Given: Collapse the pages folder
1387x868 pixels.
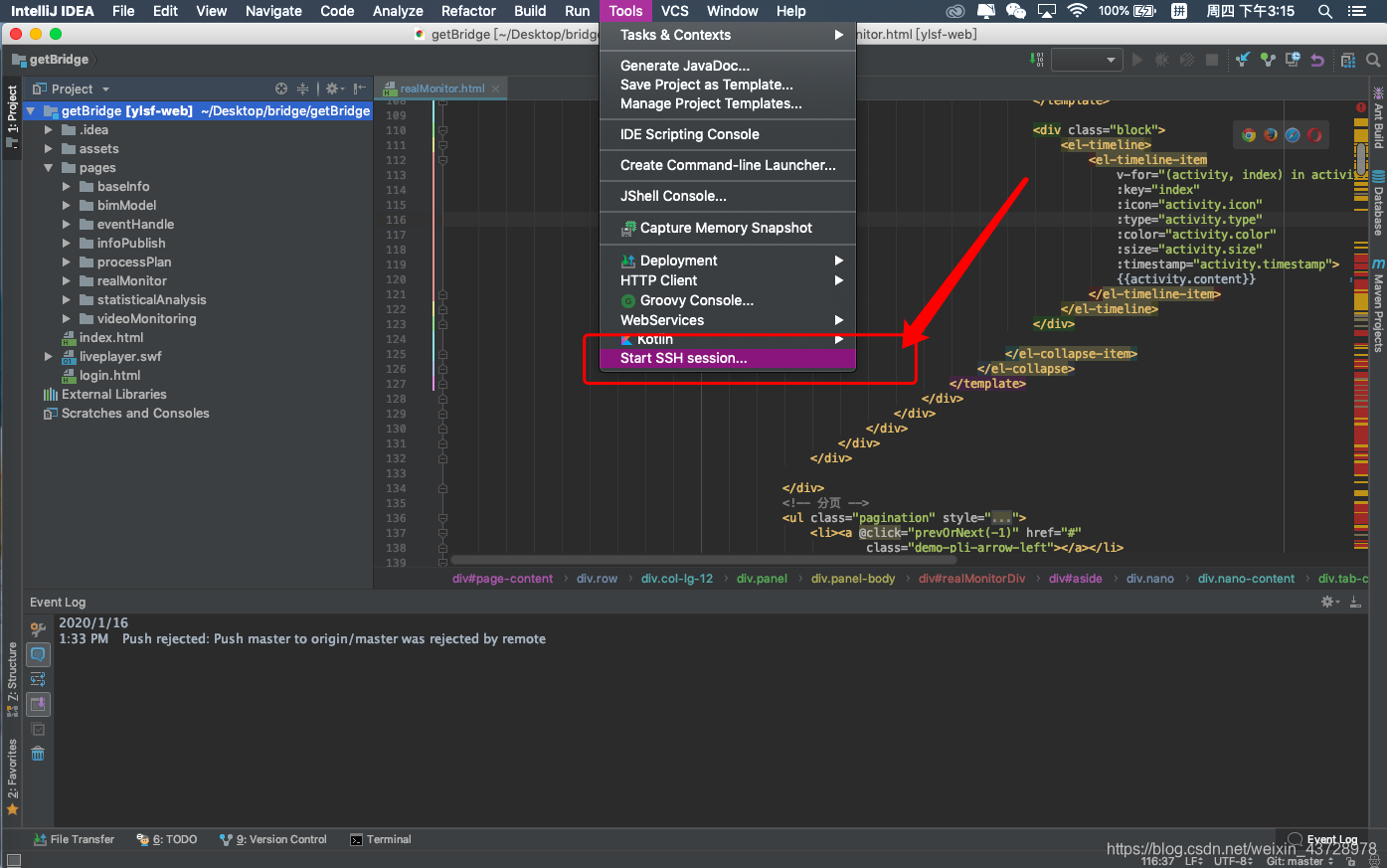Looking at the screenshot, I should tap(48, 168).
